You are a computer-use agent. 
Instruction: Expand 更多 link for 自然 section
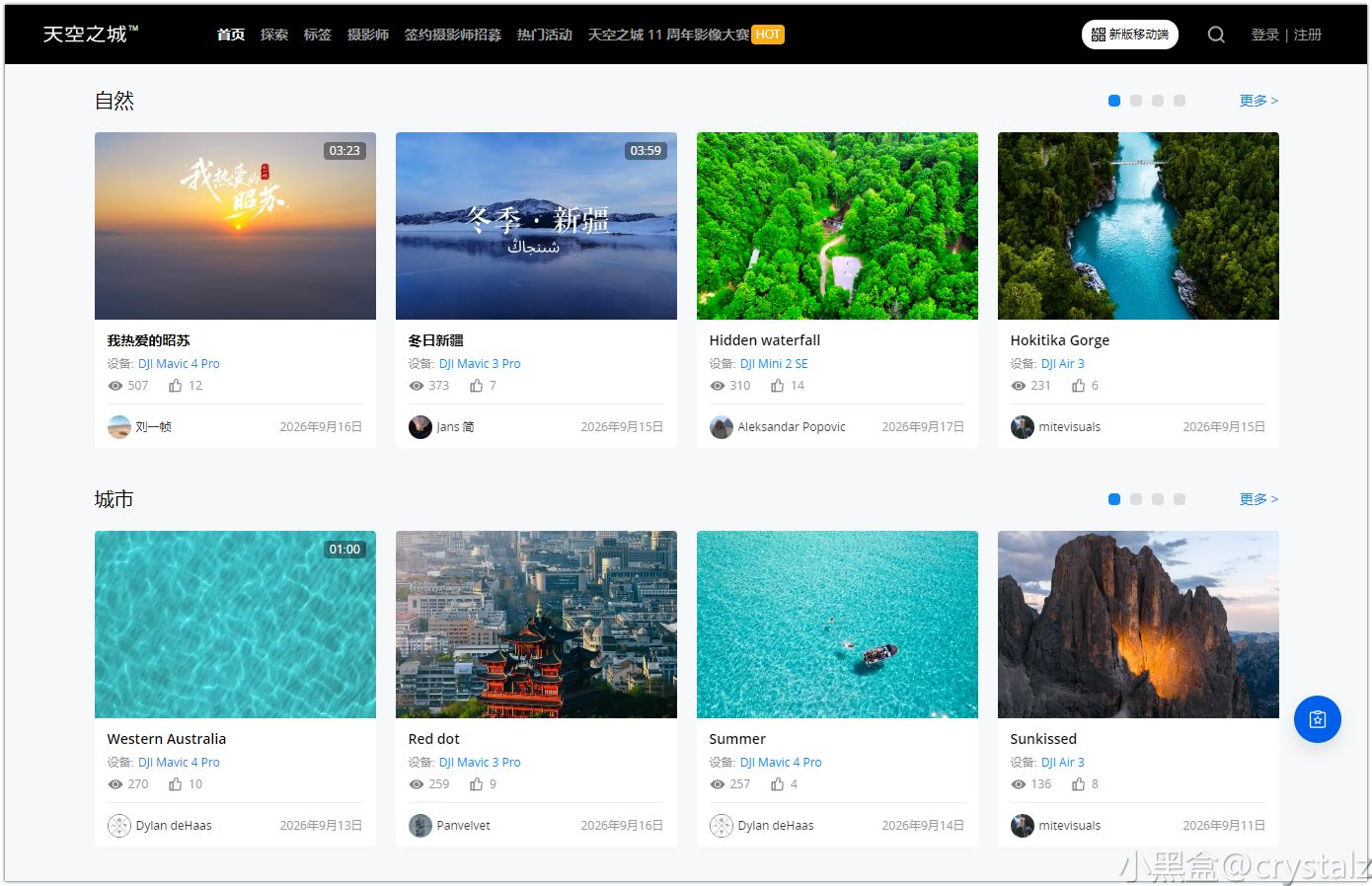tap(1258, 101)
